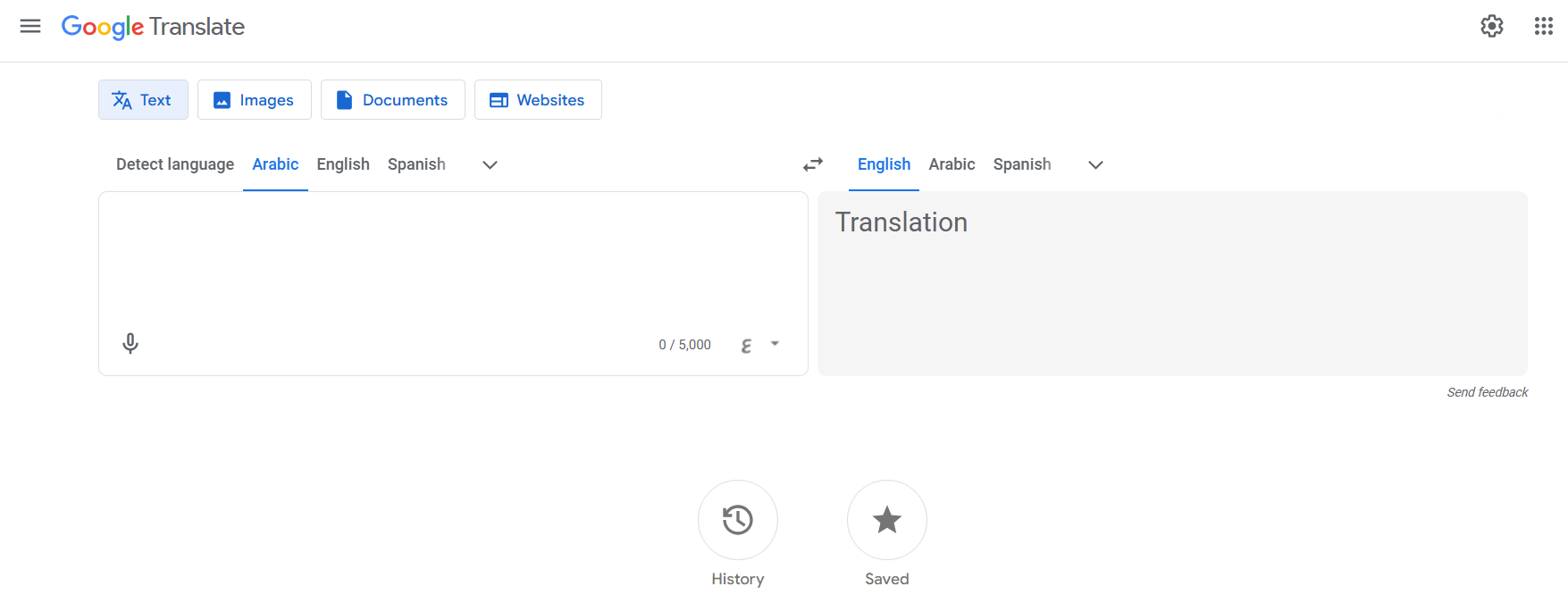
Task: Go to Google Translate home via logo
Action: pyautogui.click(x=153, y=27)
